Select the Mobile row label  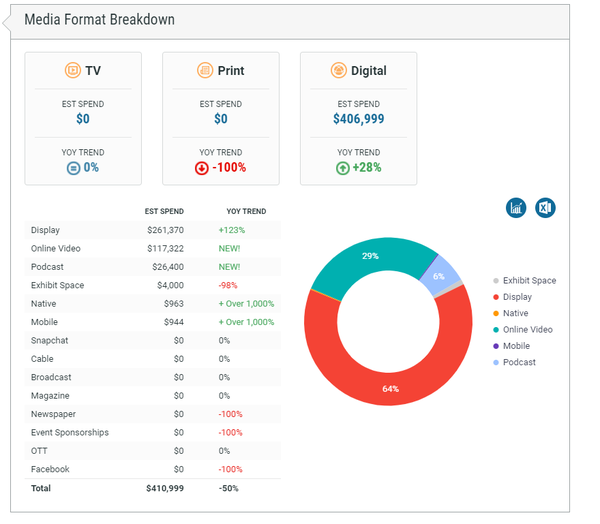click(x=44, y=322)
